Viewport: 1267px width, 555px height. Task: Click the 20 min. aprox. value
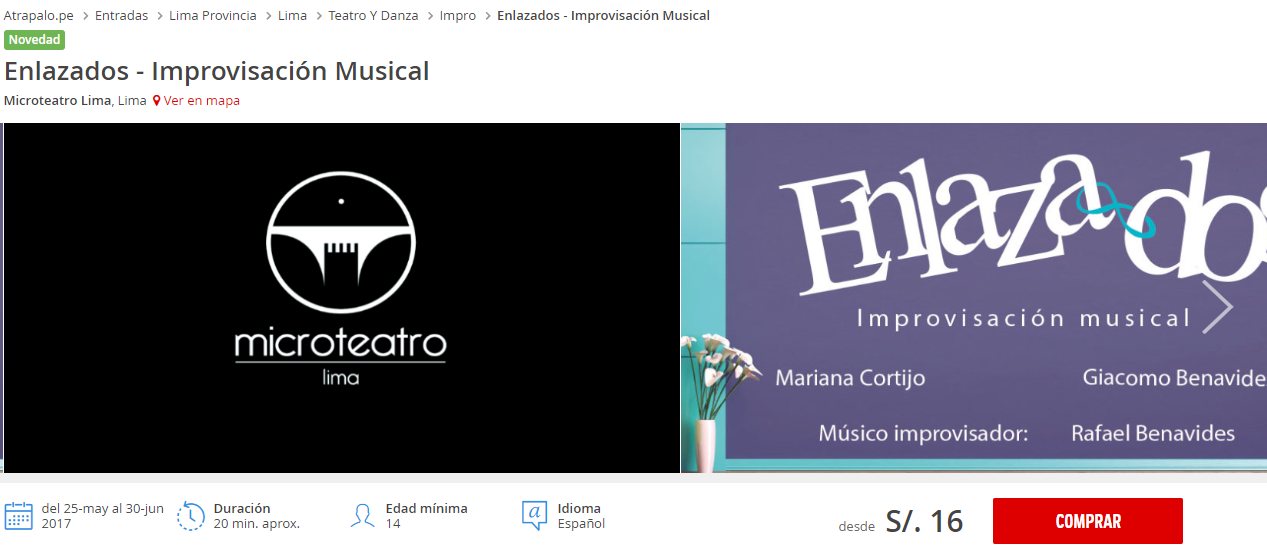[257, 523]
